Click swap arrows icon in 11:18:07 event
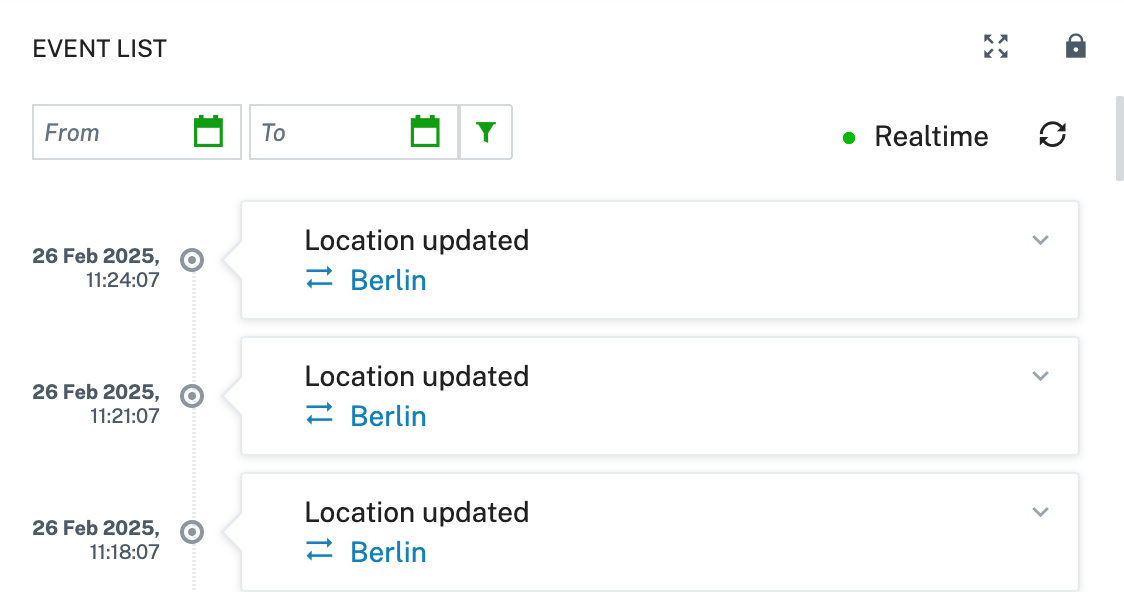The image size is (1124, 592). 319,550
